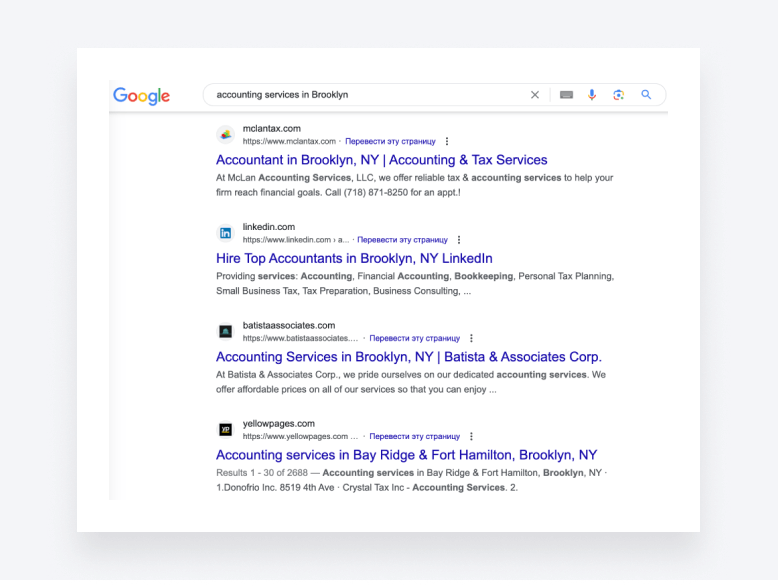Open 'Accountant in Brooklyn, NY' result title
Screen dimensions: 778x586
click(x=381, y=160)
